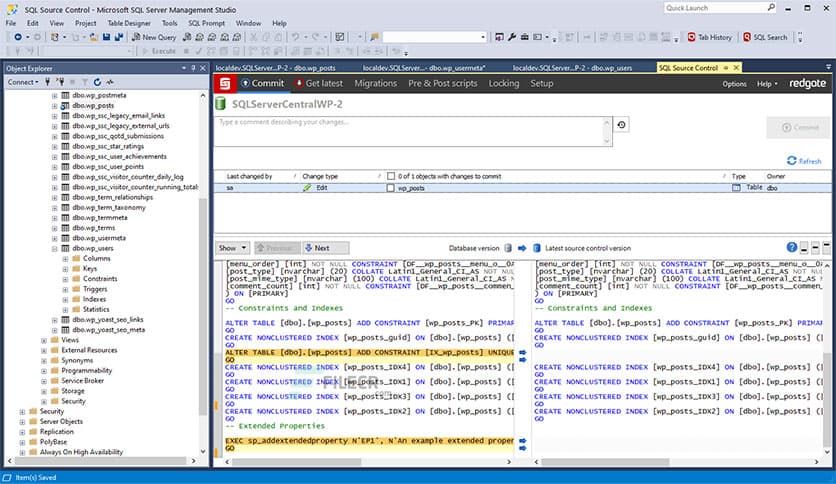
Task: Open the Pre & Post scripts tab
Action: click(x=443, y=83)
